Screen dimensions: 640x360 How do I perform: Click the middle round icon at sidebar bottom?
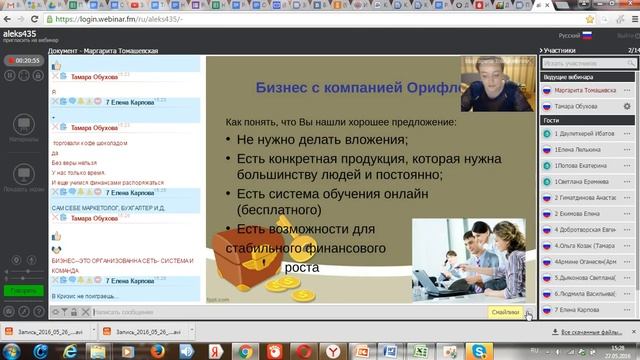tap(24, 311)
